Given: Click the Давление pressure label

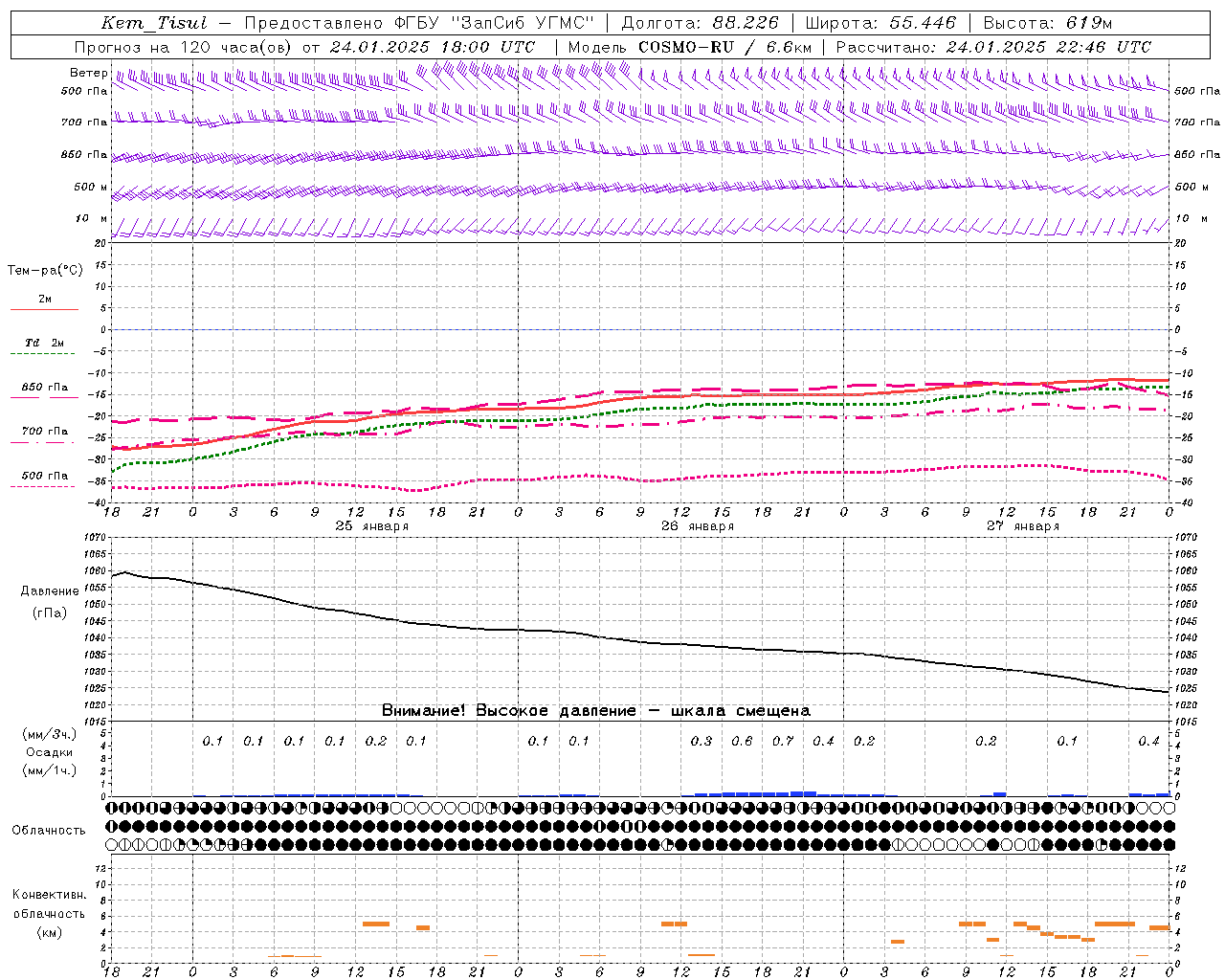Looking at the screenshot, I should click(x=50, y=591).
